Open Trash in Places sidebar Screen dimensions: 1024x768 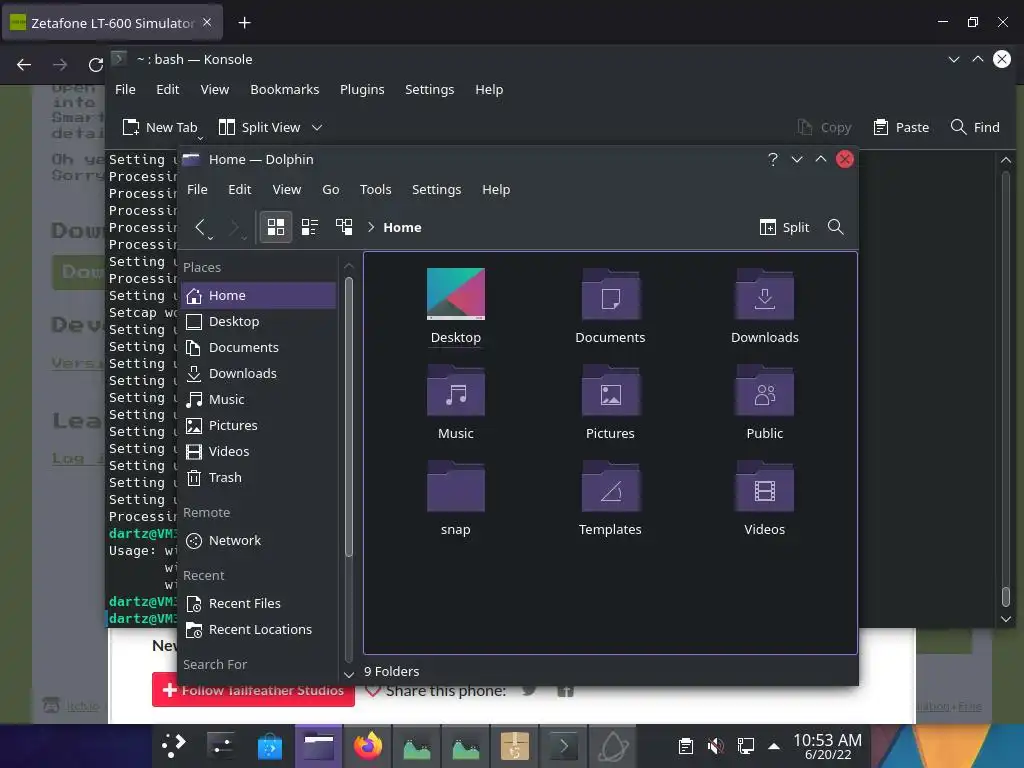click(x=259, y=477)
